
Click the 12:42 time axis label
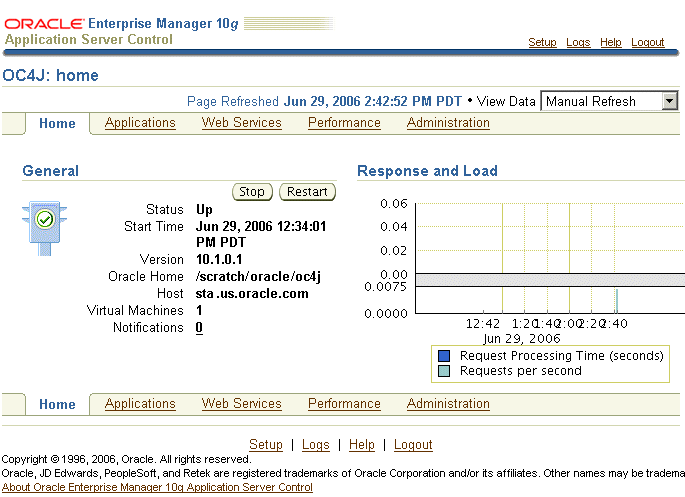483,324
